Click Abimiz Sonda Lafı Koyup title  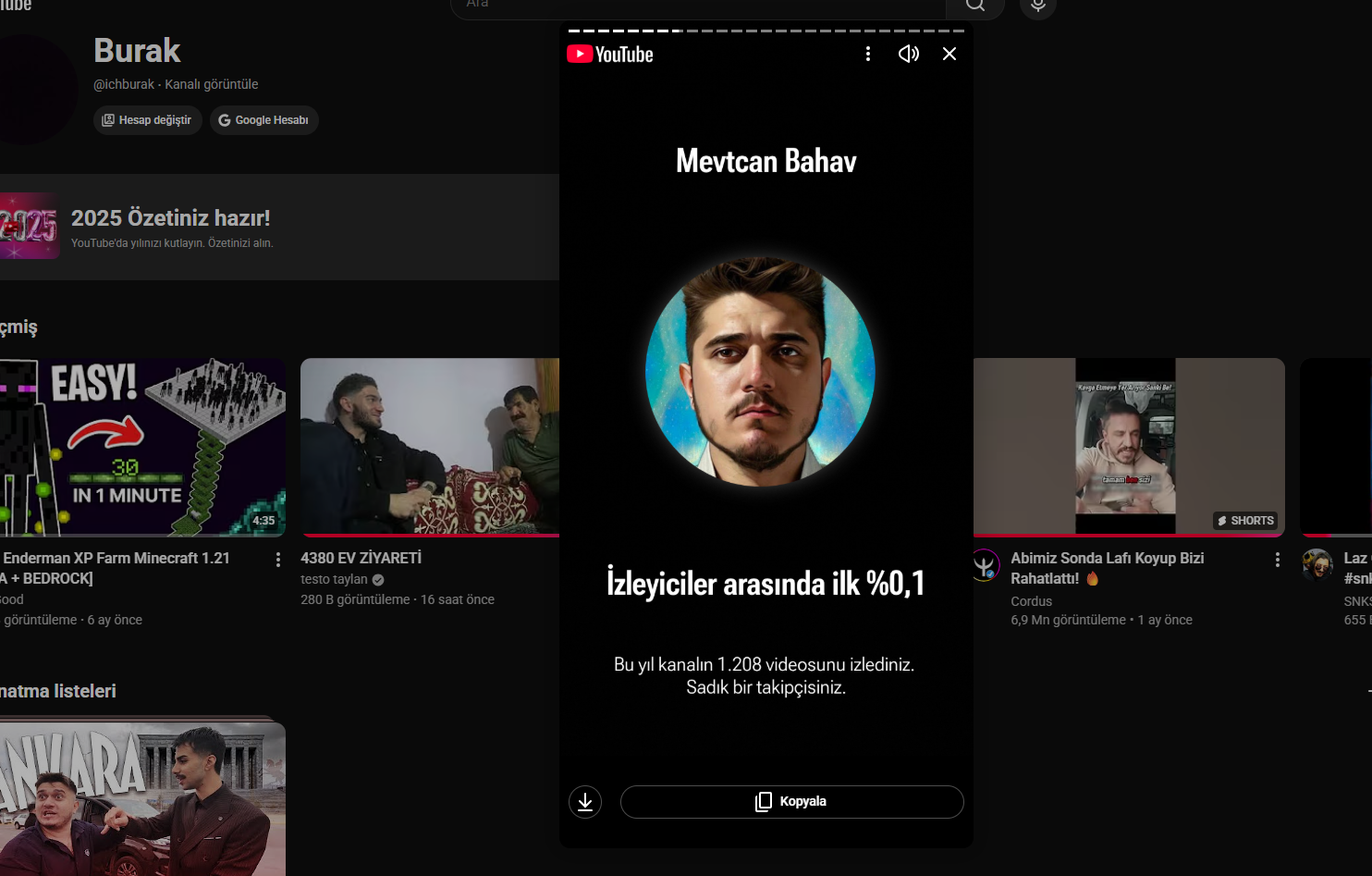1108,568
